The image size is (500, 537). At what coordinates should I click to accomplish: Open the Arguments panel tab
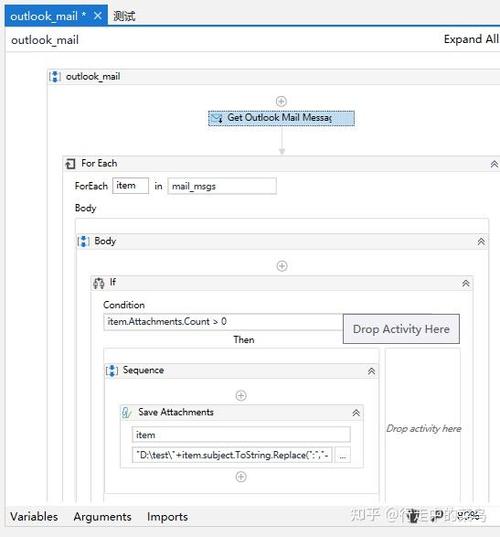point(102,516)
